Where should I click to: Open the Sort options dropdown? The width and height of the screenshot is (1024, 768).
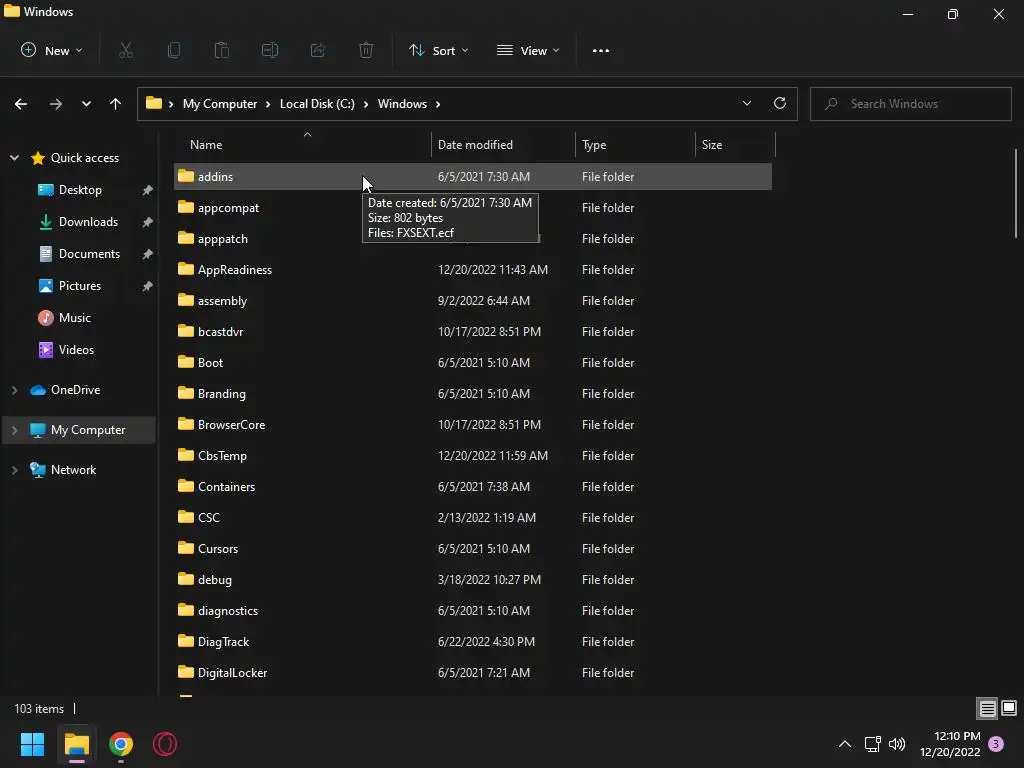coord(438,50)
